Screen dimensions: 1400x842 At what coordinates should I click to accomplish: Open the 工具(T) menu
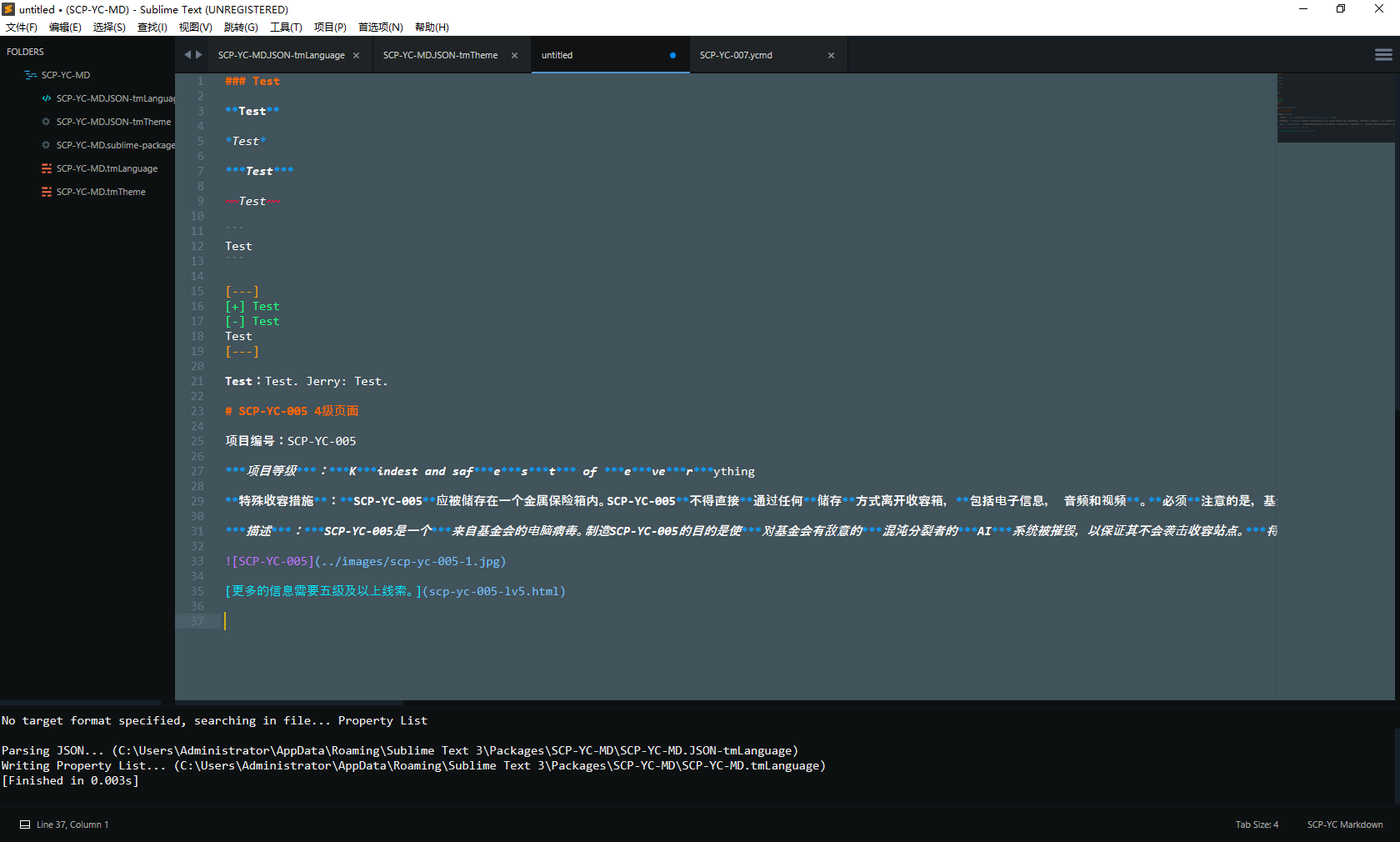pyautogui.click(x=286, y=28)
